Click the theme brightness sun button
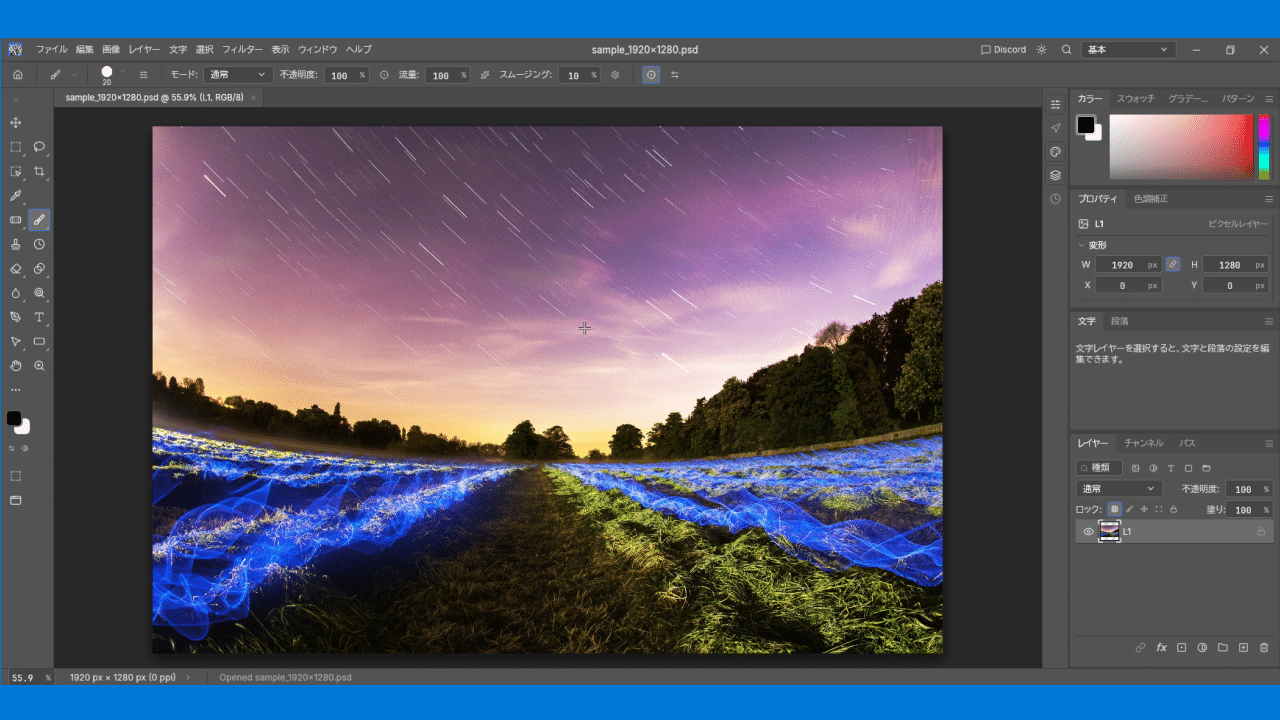Viewport: 1280px width, 720px height. 1041,49
